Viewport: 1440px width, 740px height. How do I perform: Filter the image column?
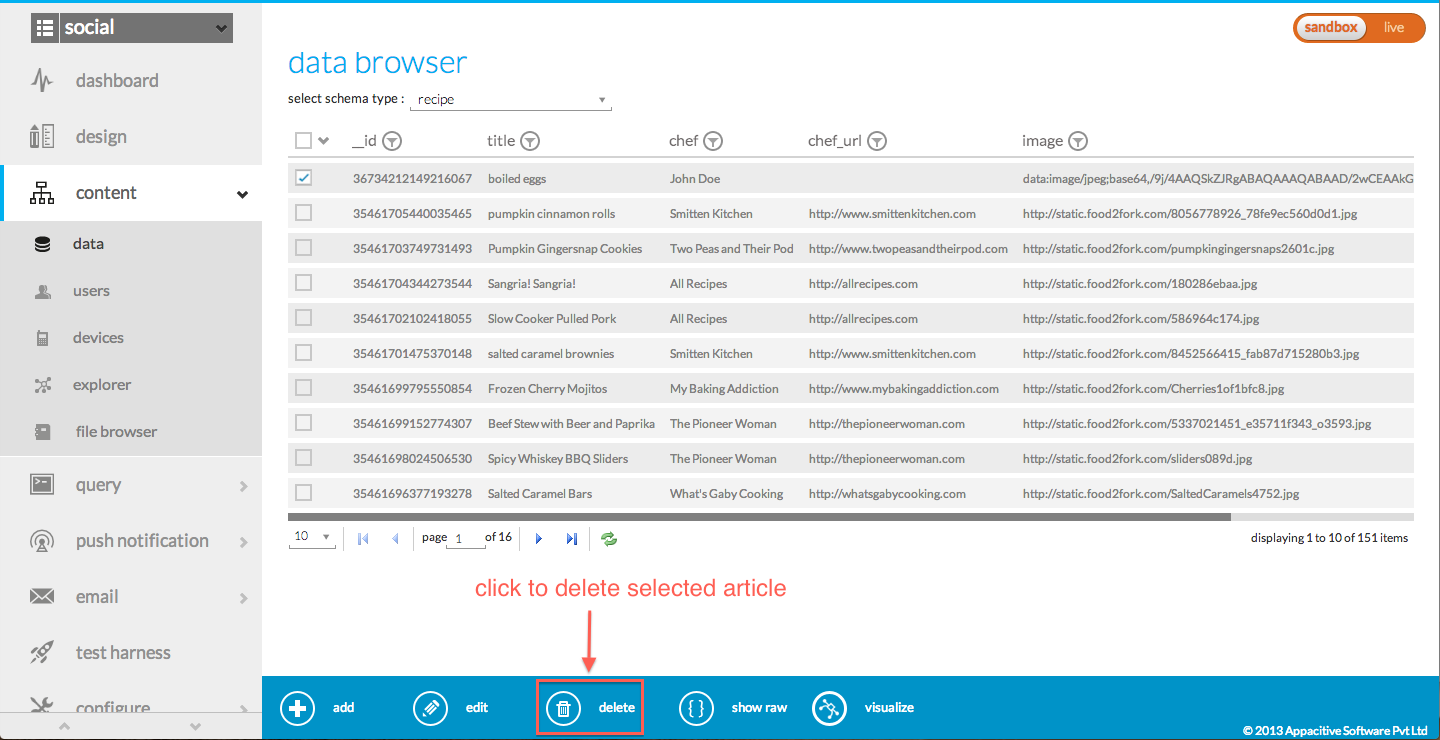(1078, 141)
